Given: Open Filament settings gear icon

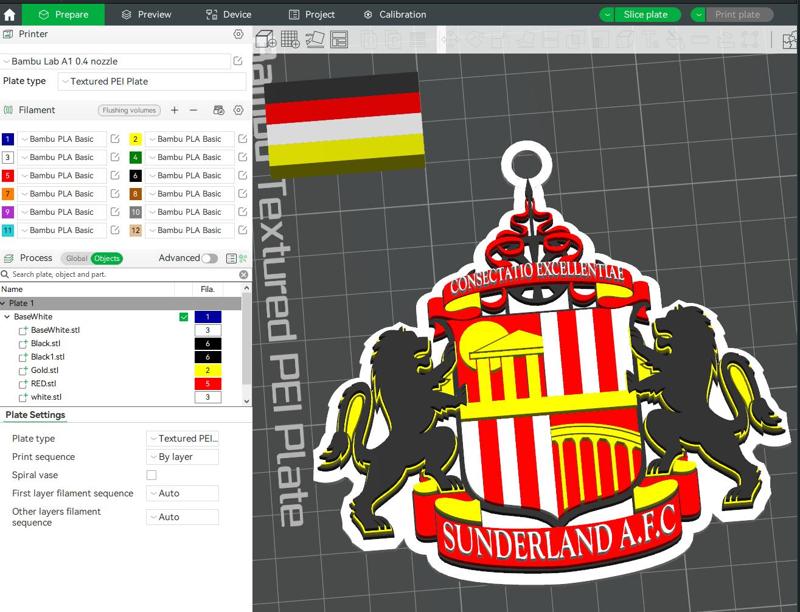Looking at the screenshot, I should point(238,109).
